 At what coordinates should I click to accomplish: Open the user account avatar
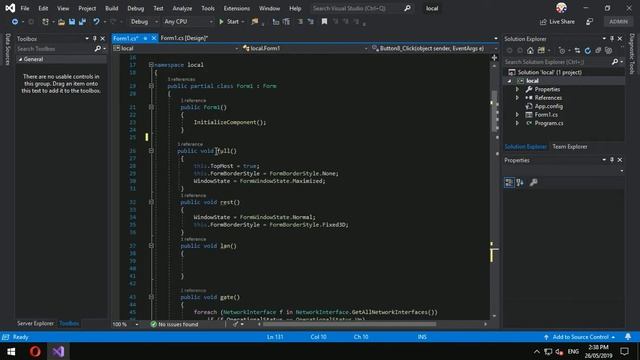561,8
